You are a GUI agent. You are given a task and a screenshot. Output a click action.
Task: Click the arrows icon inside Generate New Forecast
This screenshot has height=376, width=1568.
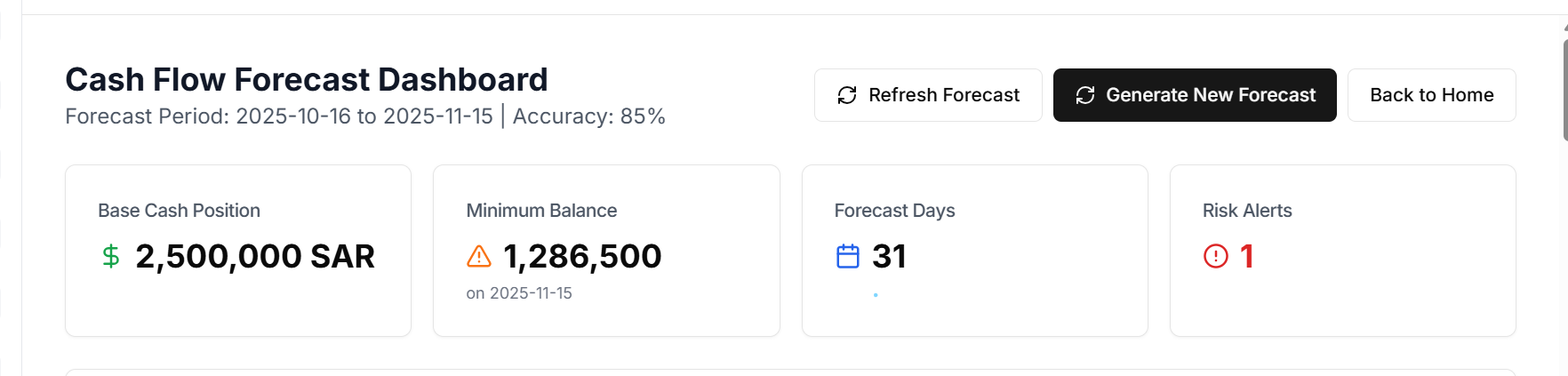pyautogui.click(x=1085, y=95)
